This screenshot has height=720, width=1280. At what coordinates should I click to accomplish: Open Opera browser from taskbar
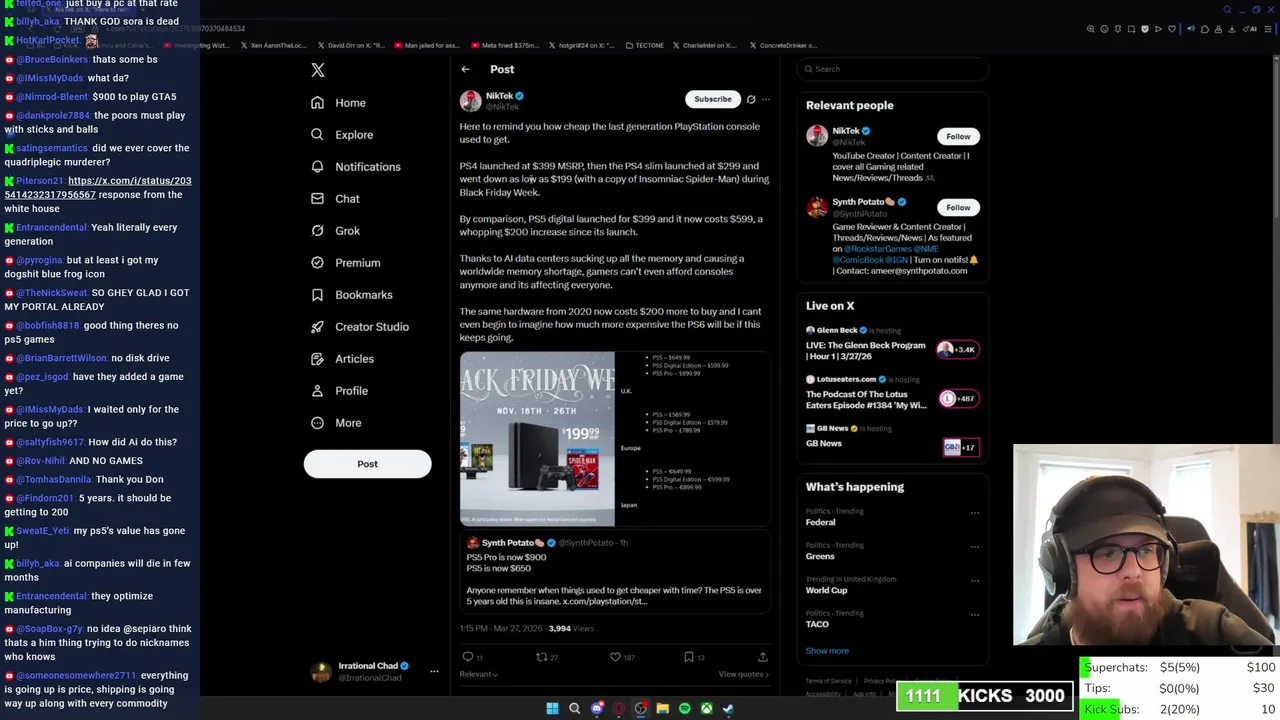pos(619,709)
